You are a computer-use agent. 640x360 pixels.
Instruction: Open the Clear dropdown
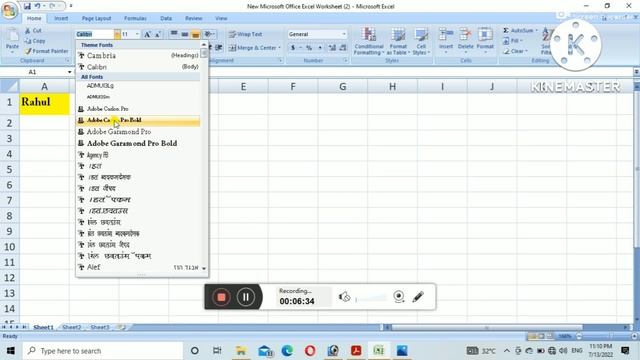516,51
